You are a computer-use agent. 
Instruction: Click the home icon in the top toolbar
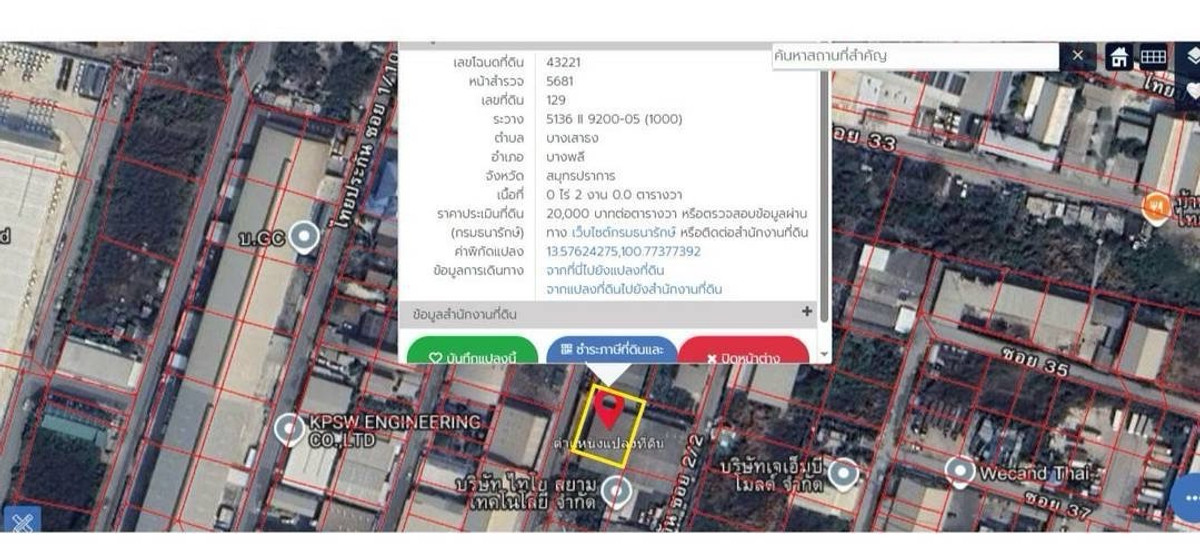(1118, 57)
